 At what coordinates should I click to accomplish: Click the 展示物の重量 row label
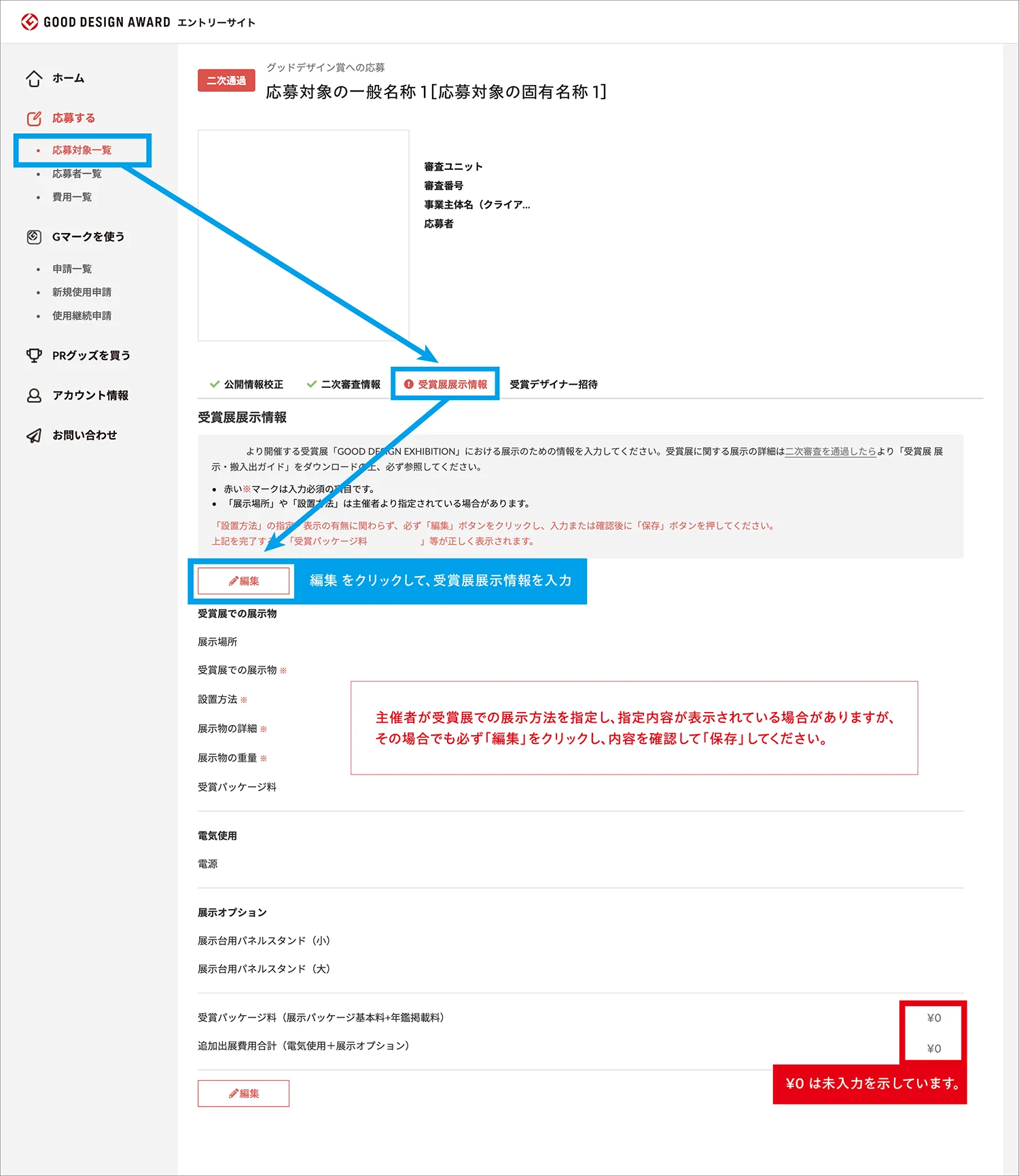(x=228, y=758)
